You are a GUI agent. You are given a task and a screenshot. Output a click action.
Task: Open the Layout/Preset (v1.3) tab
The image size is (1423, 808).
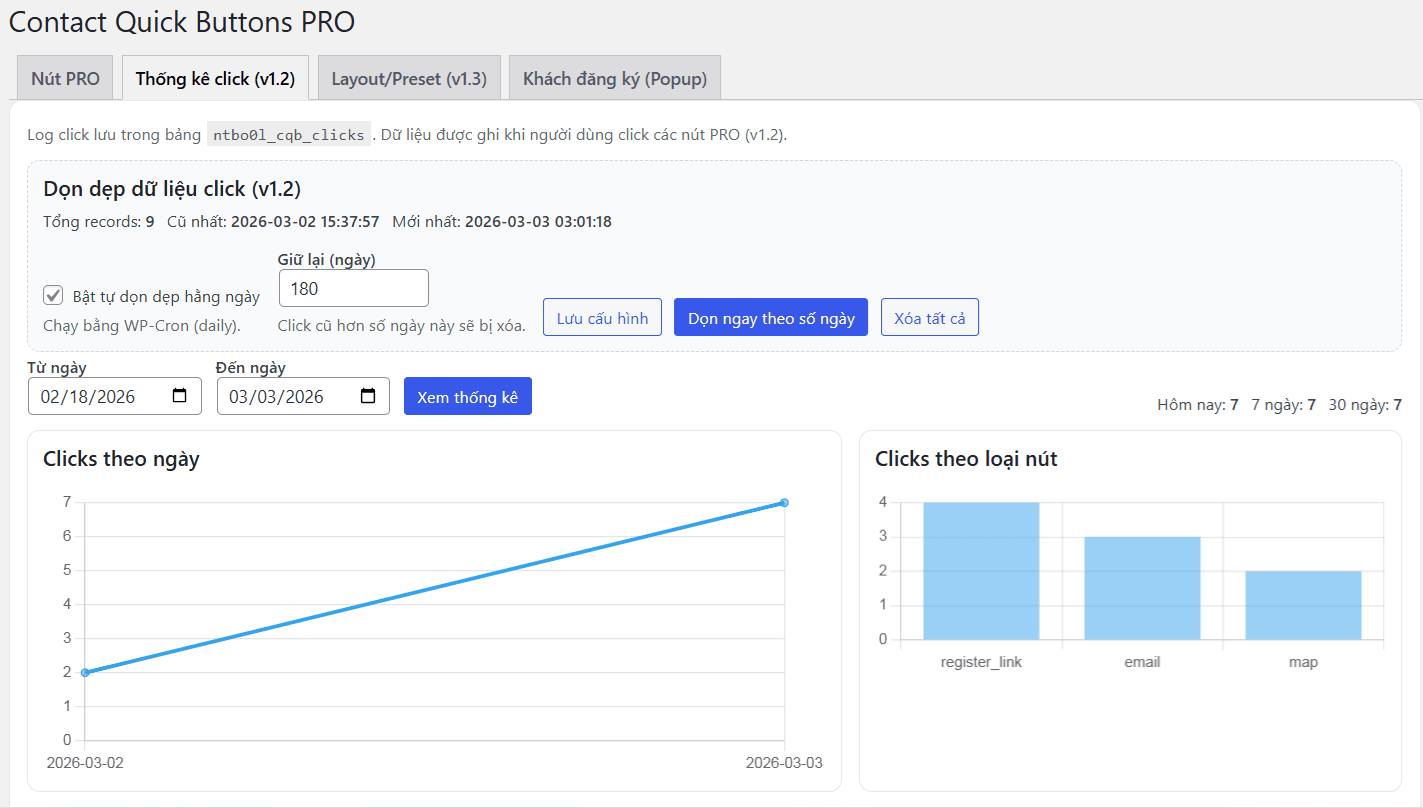click(409, 79)
